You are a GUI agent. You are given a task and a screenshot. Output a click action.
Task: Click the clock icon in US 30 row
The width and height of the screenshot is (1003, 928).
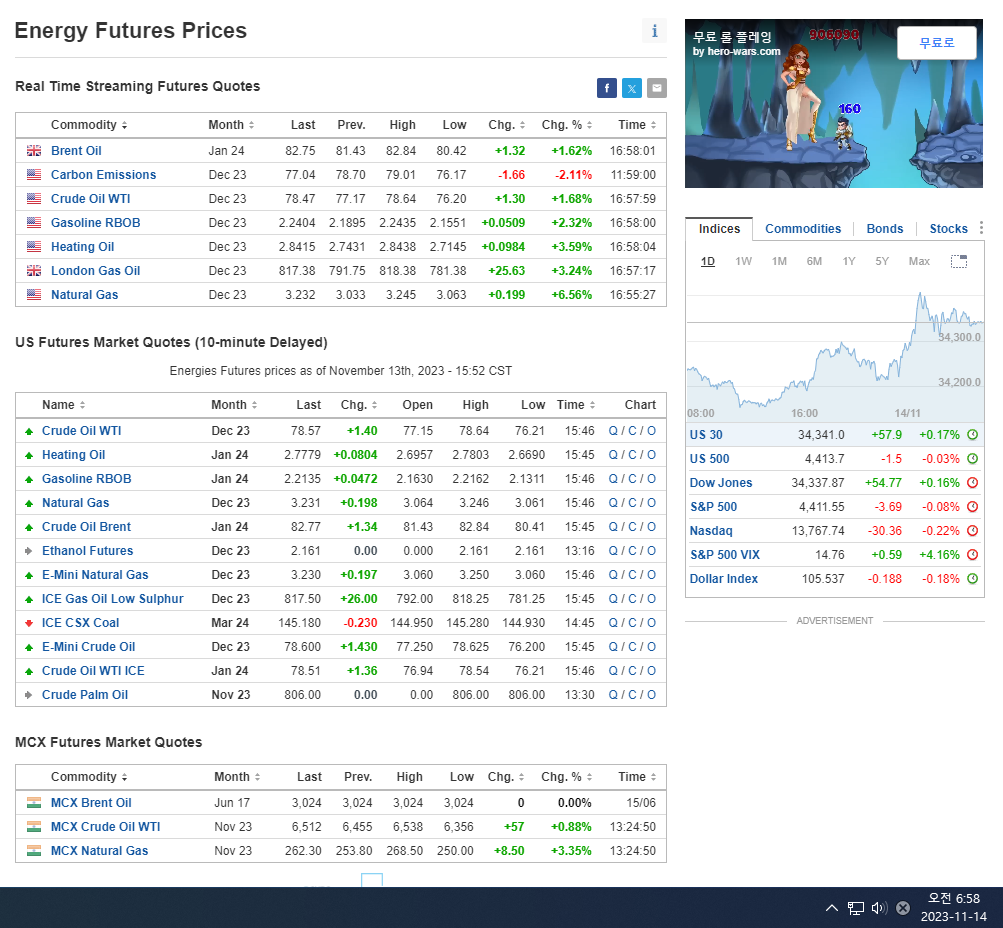pos(972,435)
